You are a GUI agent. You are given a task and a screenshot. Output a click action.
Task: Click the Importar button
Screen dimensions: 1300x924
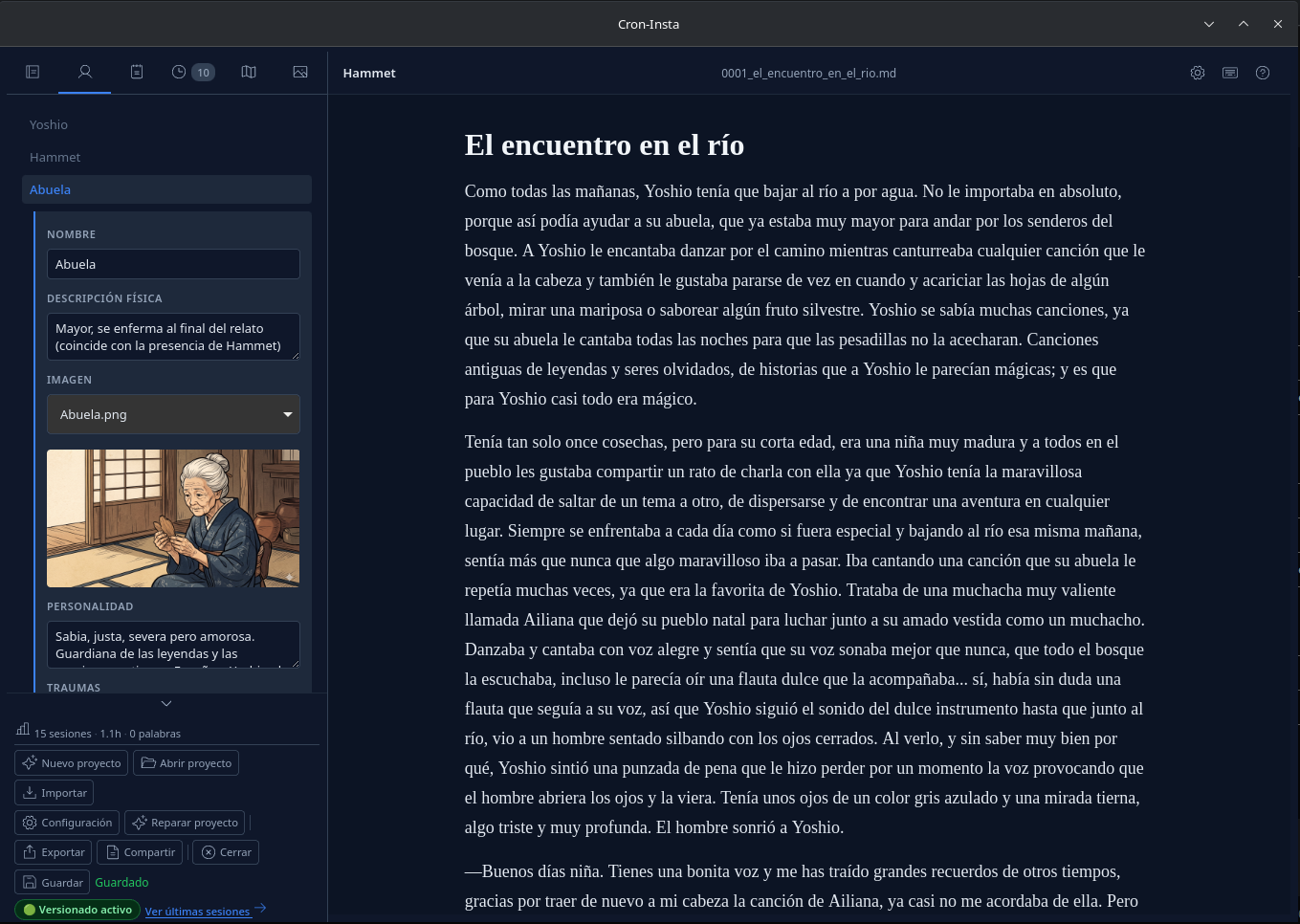pos(54,793)
